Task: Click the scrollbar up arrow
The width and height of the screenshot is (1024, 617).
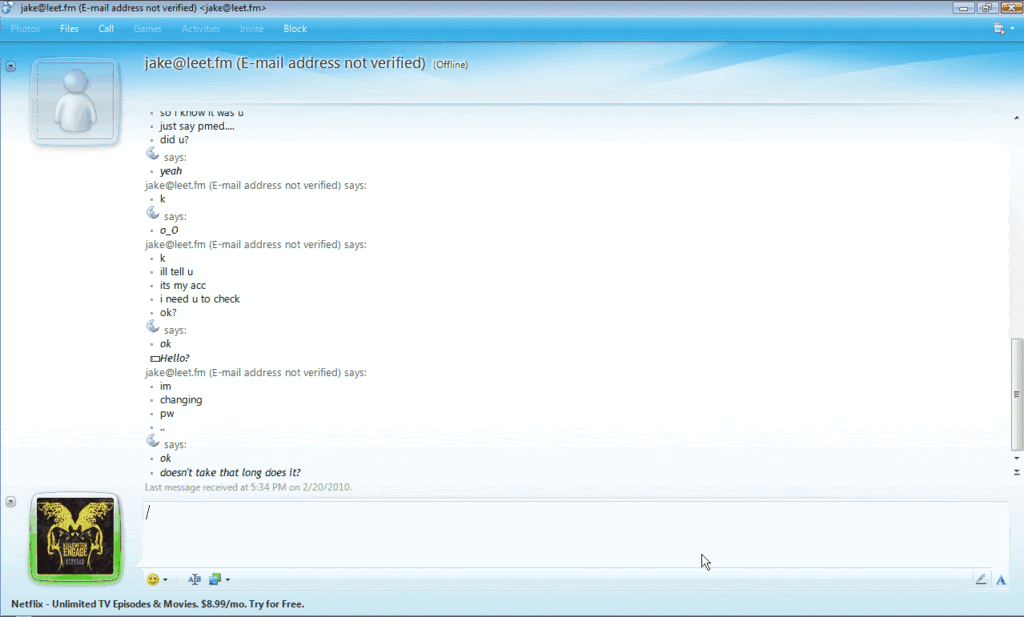Action: pyautogui.click(x=1017, y=118)
